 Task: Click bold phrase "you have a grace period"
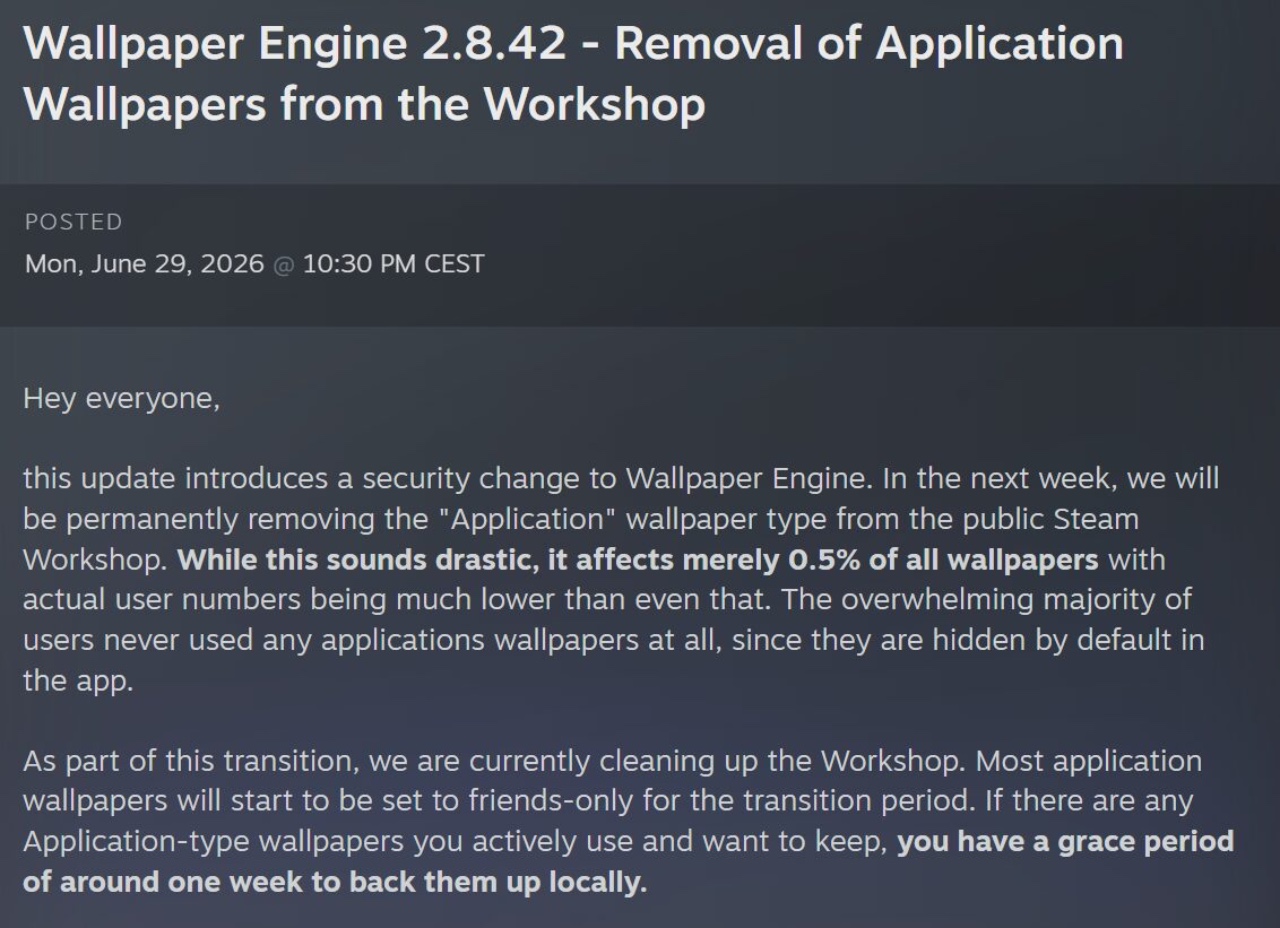1065,842
